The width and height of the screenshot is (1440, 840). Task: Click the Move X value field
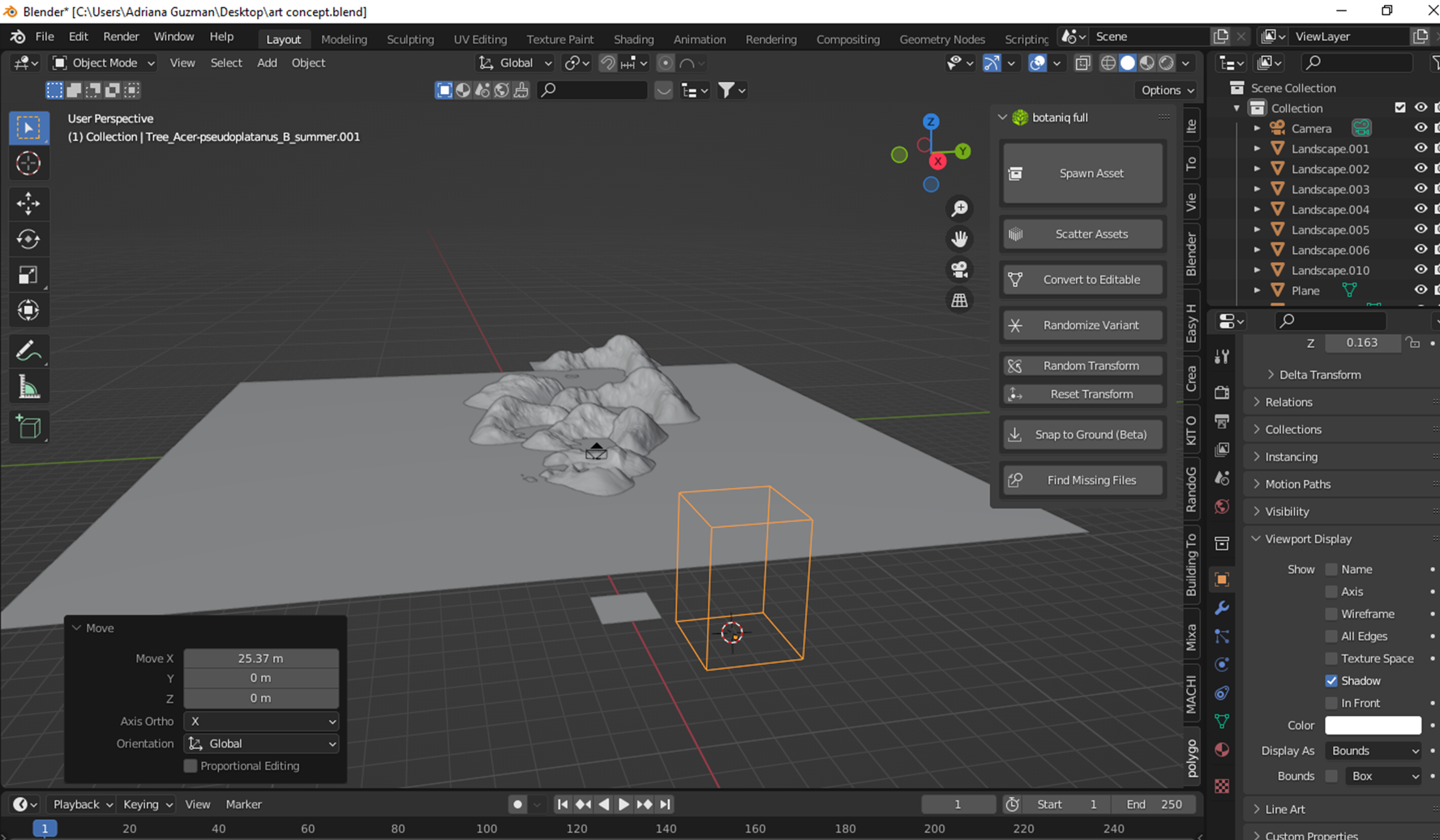coord(261,658)
